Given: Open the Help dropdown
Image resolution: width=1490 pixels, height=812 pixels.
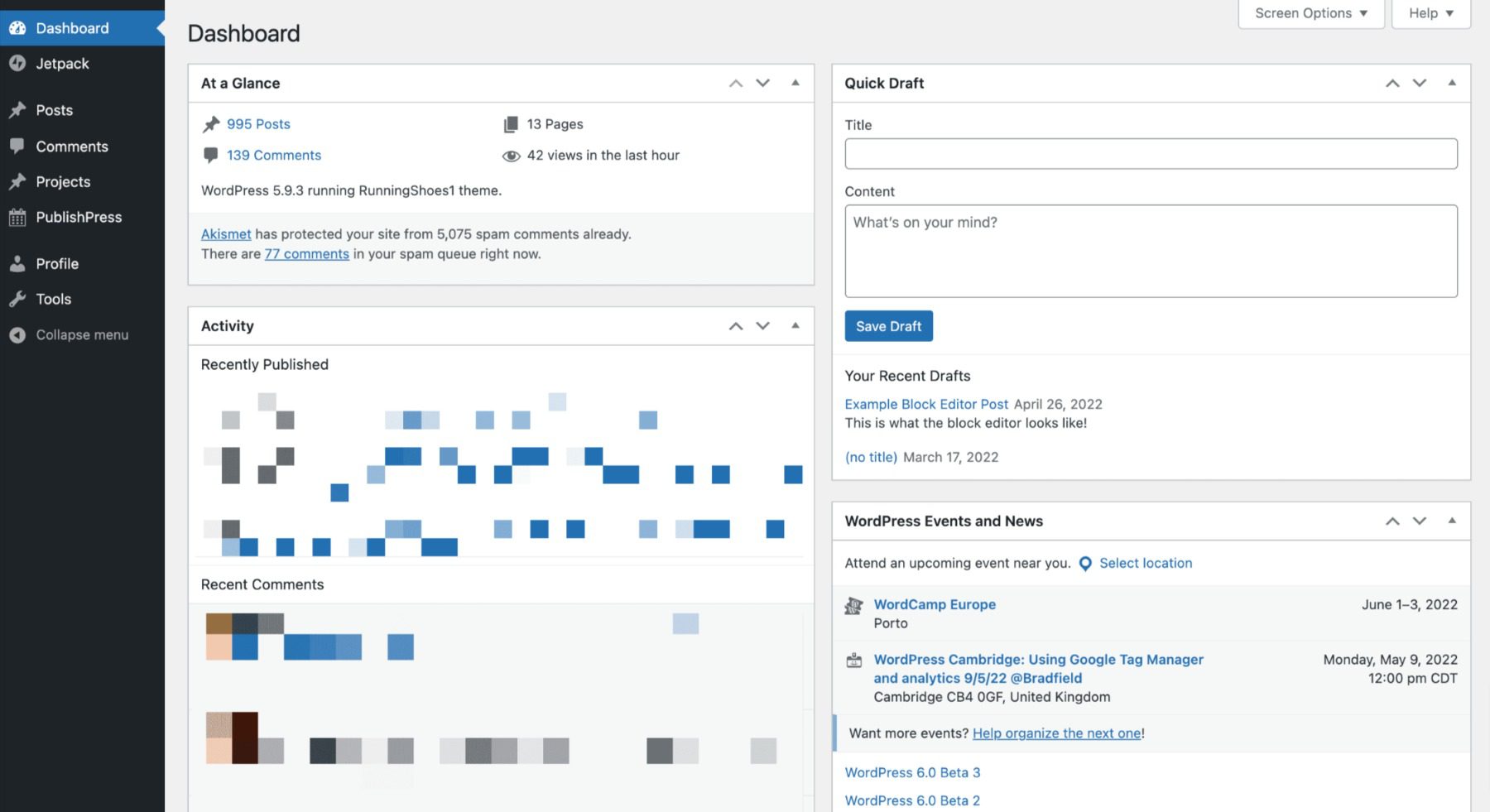Looking at the screenshot, I should click(x=1430, y=13).
